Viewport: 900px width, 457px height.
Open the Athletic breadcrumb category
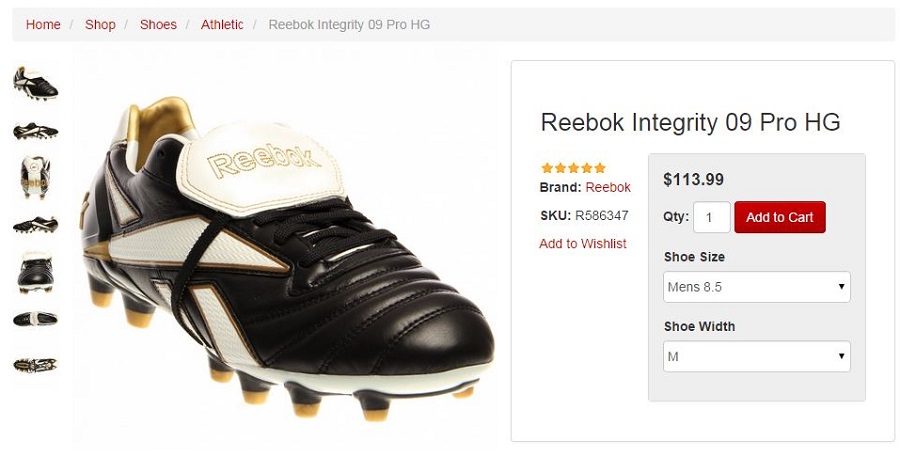coord(222,24)
